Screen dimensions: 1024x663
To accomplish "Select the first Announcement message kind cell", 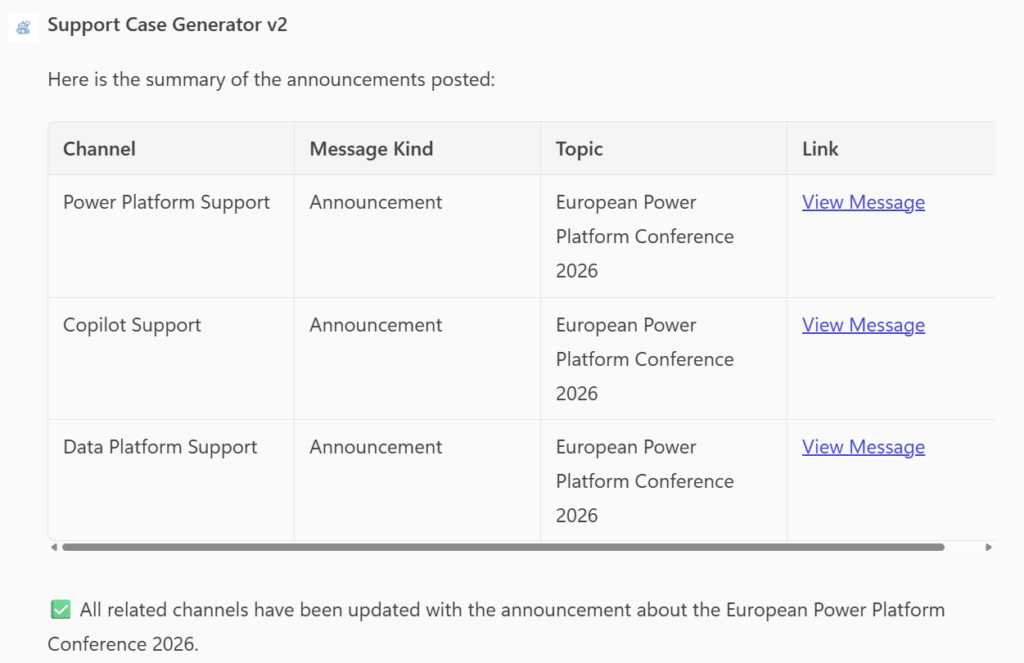I will (375, 202).
